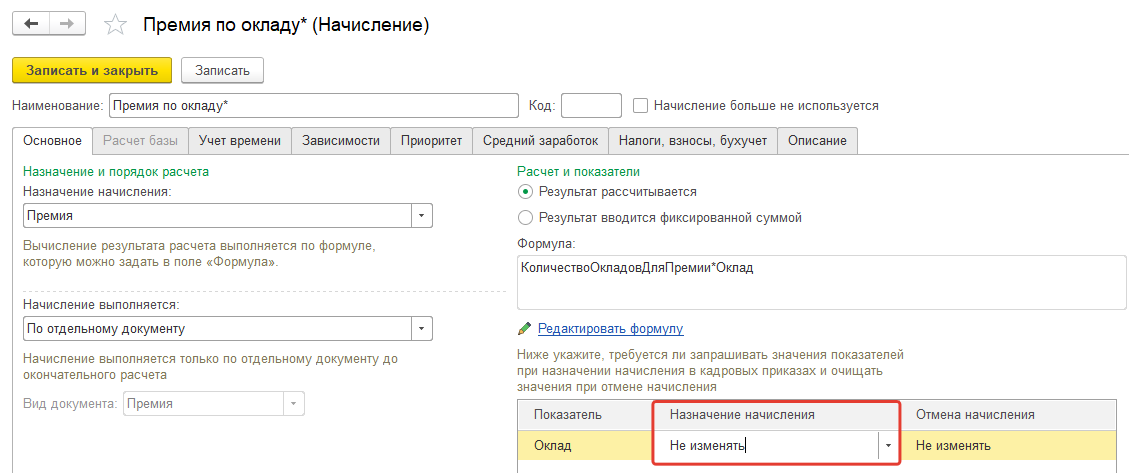This screenshot has height=473, width=1129.
Task: Click the forward navigation arrow
Action: coord(66,24)
